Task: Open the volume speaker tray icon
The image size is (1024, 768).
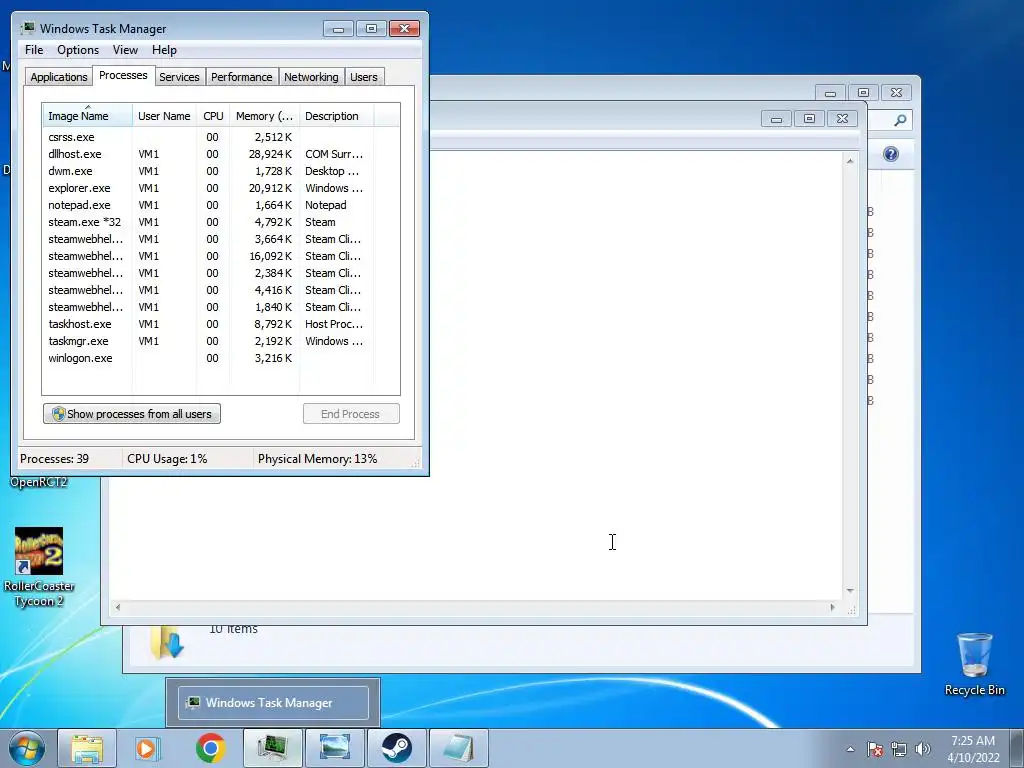Action: [922, 749]
